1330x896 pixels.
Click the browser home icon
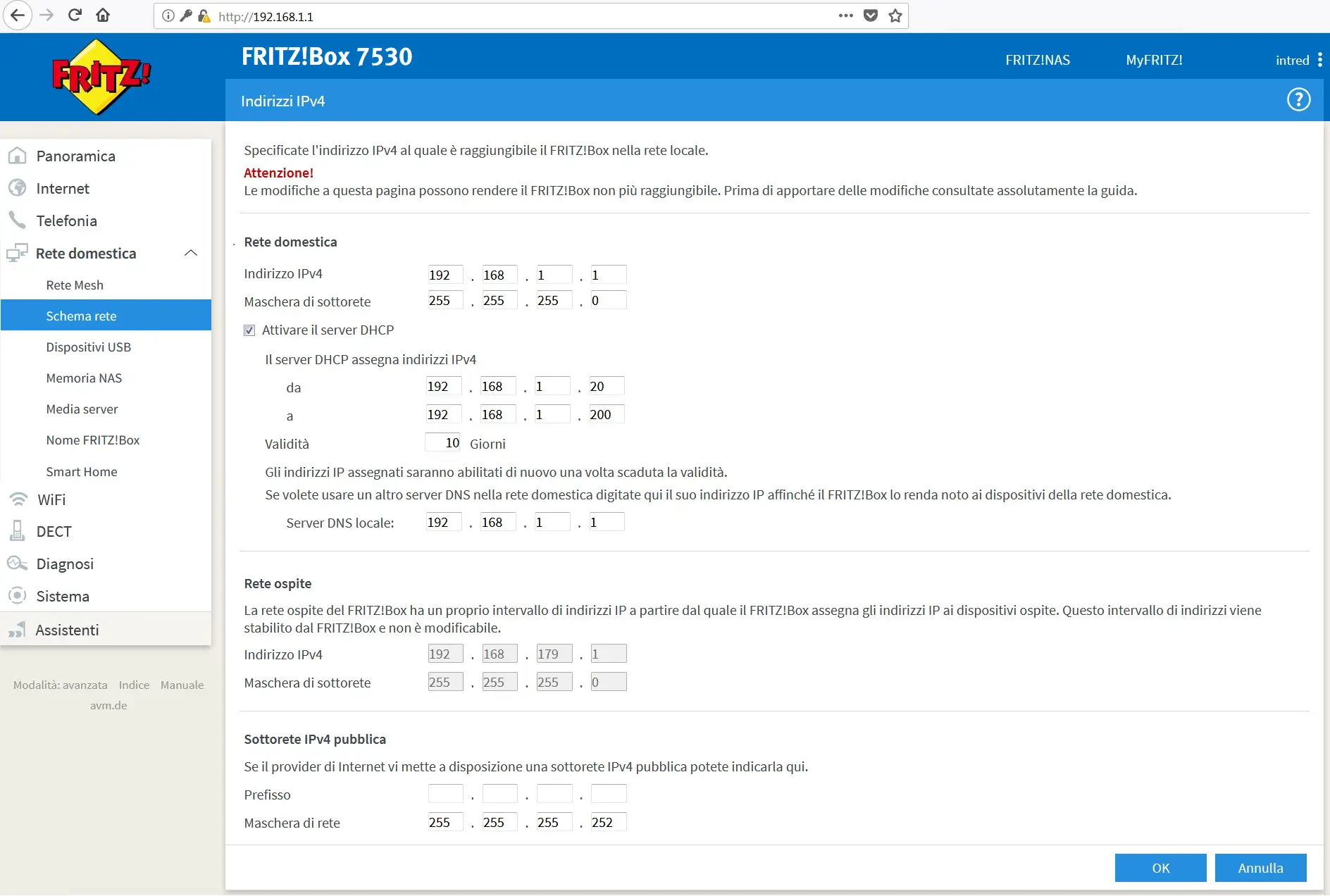(103, 15)
